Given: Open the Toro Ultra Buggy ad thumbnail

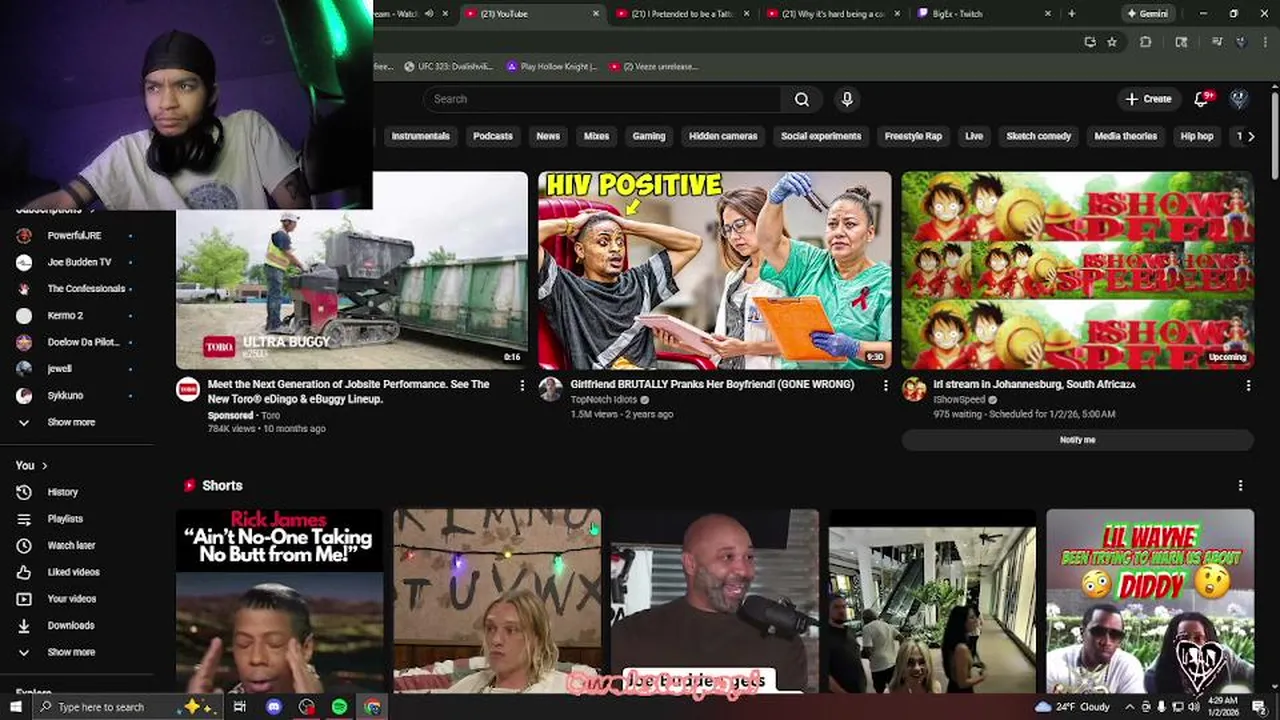Looking at the screenshot, I should tap(352, 270).
